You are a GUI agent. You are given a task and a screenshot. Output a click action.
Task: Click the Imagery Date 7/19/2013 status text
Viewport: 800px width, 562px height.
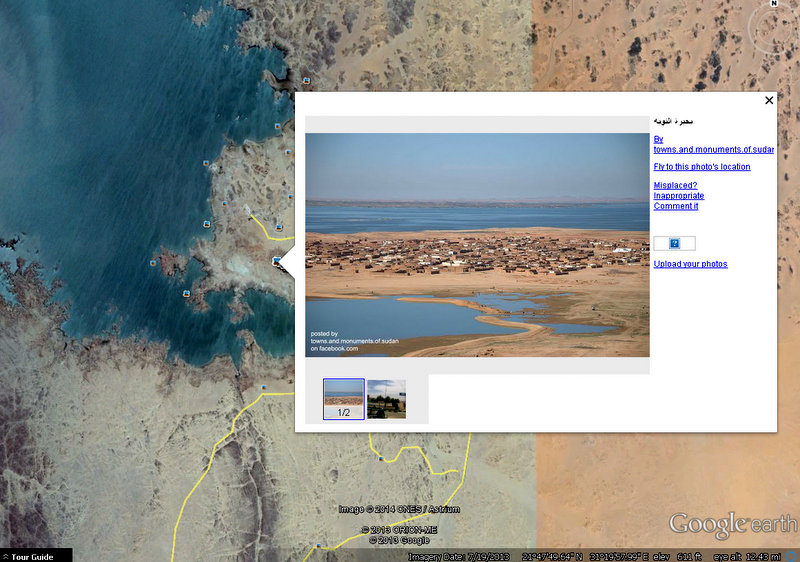pyautogui.click(x=457, y=557)
